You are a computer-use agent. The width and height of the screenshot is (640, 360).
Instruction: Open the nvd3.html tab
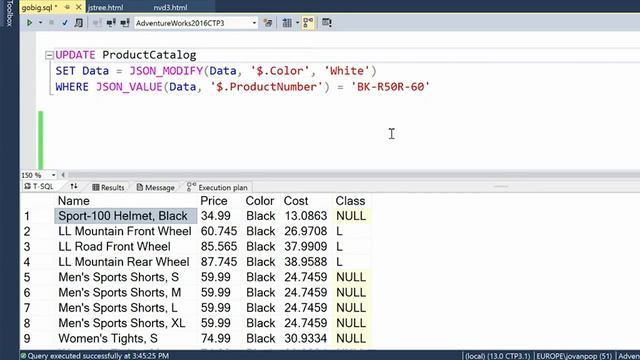(x=170, y=7)
